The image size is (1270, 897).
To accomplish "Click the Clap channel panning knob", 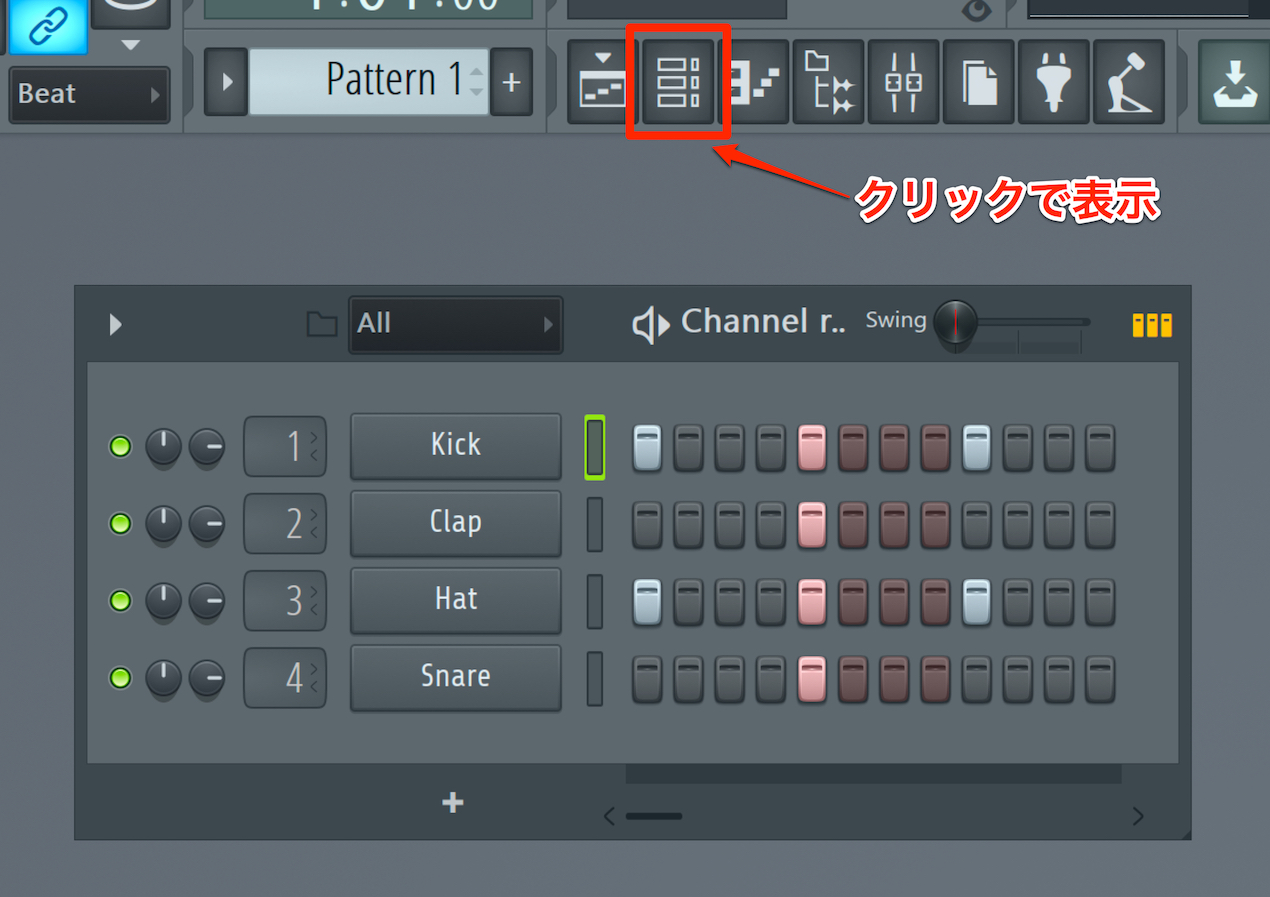I will click(x=163, y=524).
